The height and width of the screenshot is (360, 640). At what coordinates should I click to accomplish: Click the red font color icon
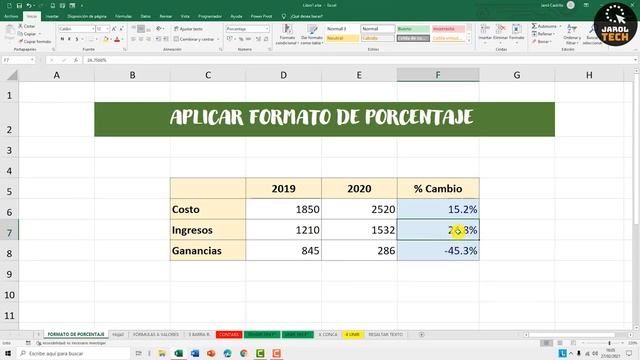click(117, 39)
